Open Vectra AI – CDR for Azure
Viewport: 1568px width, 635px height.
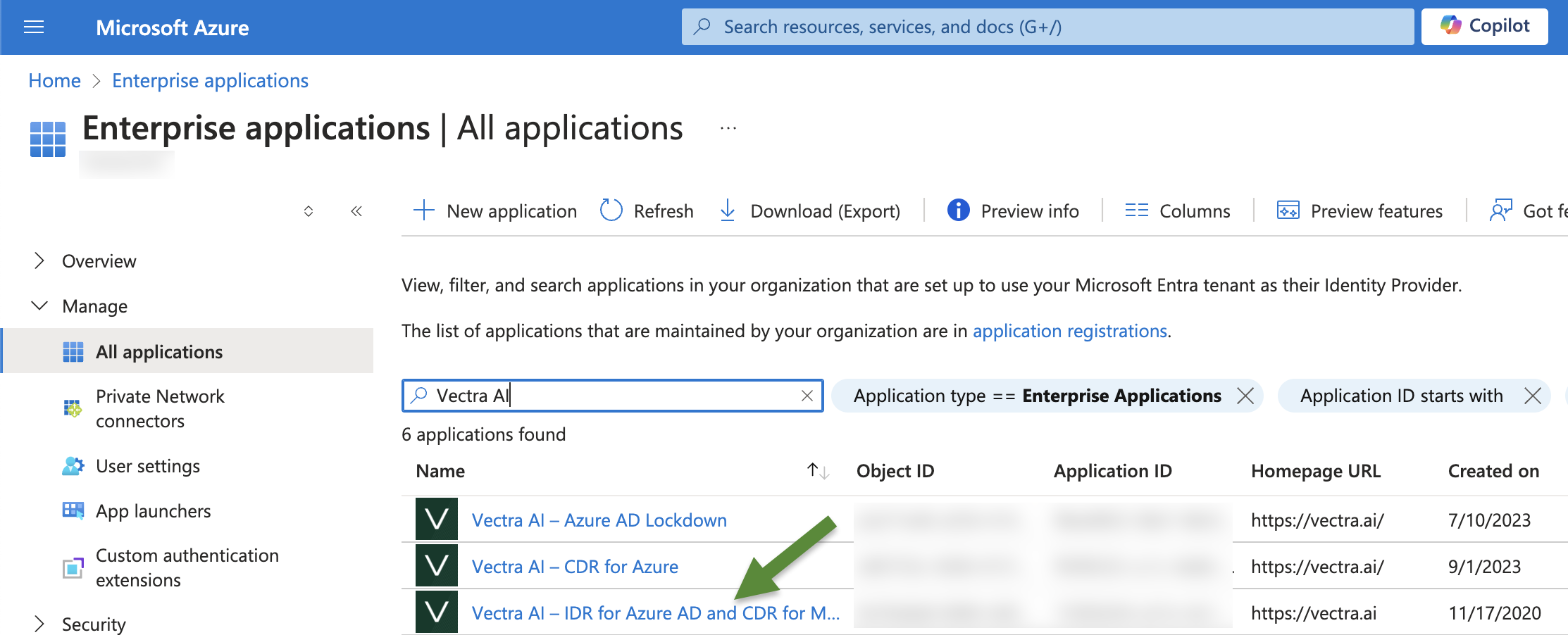[x=575, y=567]
